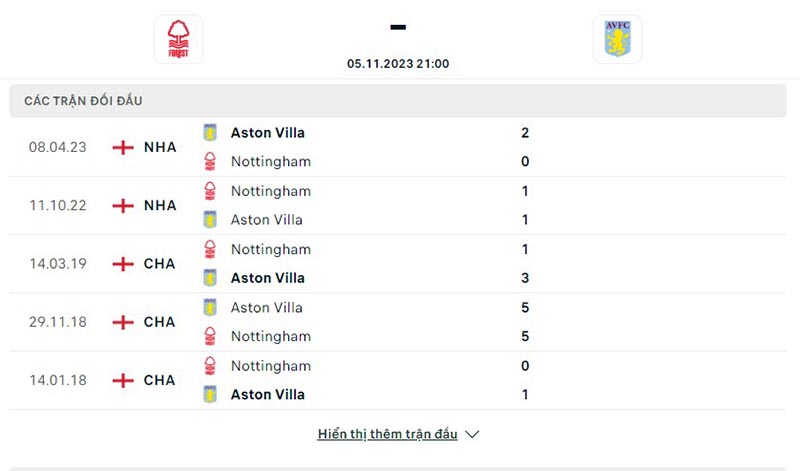Screen dimensions: 800x471
Task: Click Nottingham badge in 29.11.18 match
Action: (x=210, y=336)
